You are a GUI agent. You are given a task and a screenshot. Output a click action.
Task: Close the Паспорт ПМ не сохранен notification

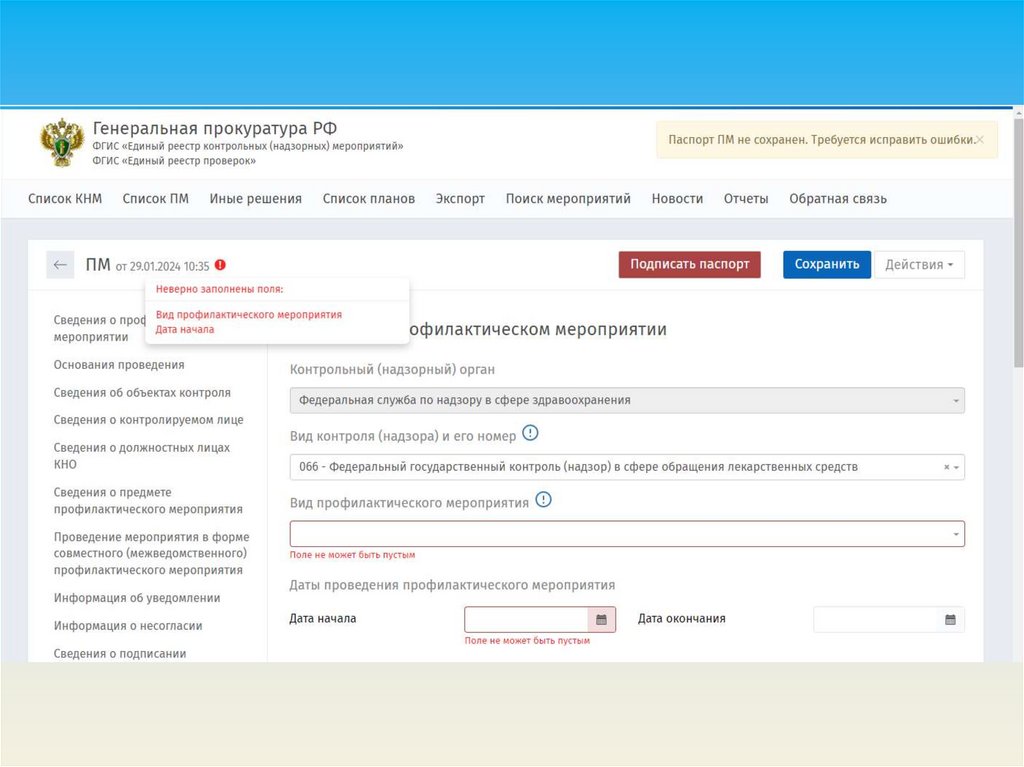(980, 139)
